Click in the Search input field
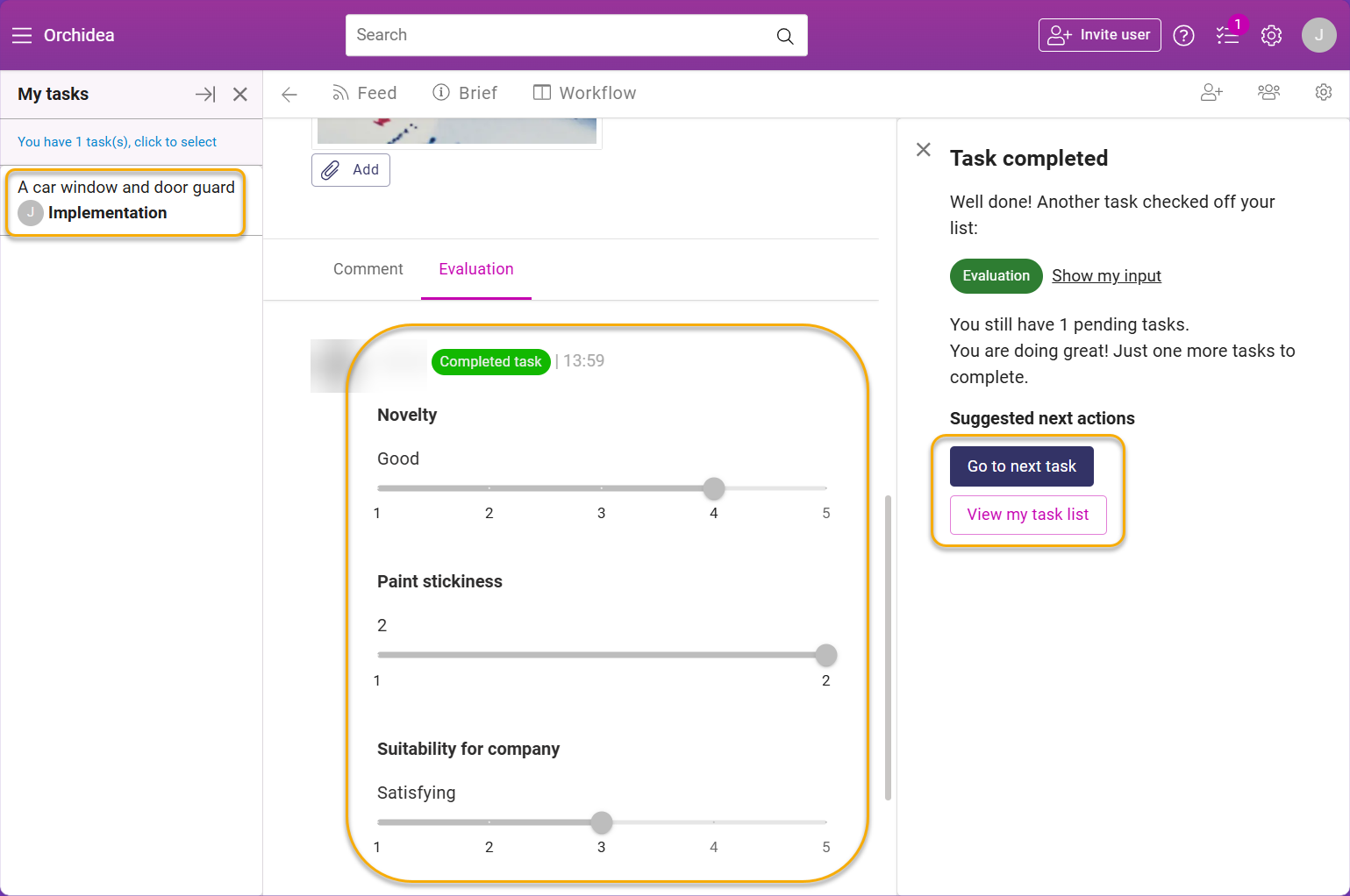This screenshot has width=1350, height=896. [561, 35]
